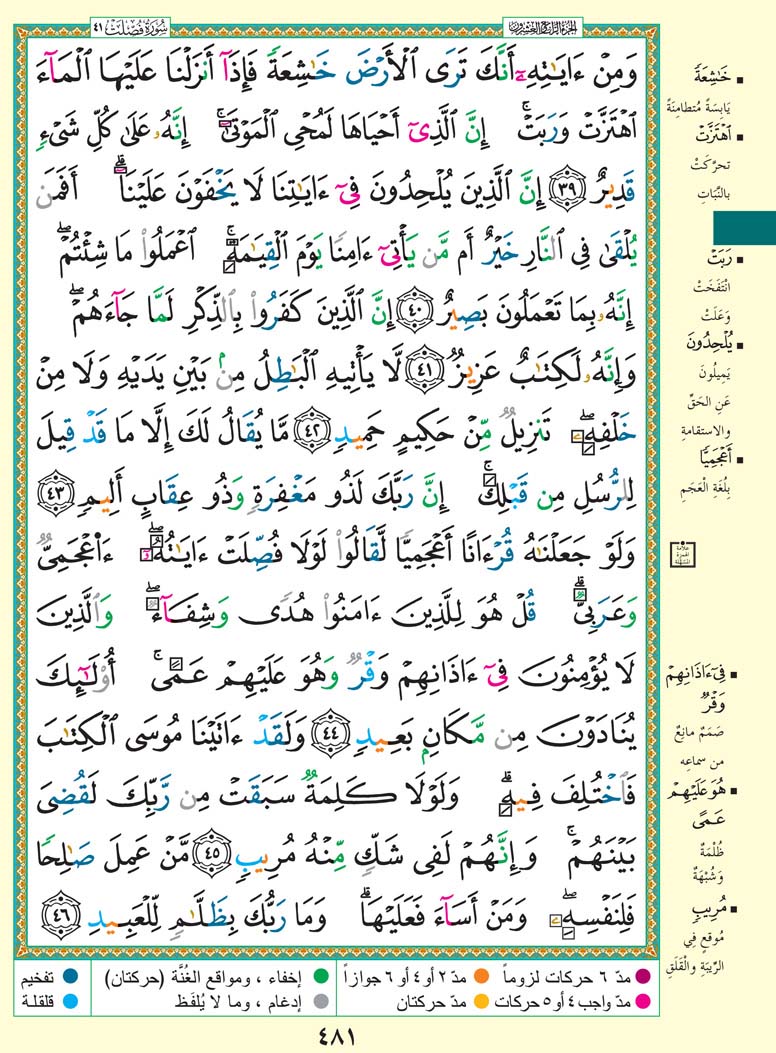This screenshot has width=776, height=1053.
Task: Click legend text مدّ واجب ٤ أو ٥ حركات
Action: pyautogui.click(x=563, y=1002)
